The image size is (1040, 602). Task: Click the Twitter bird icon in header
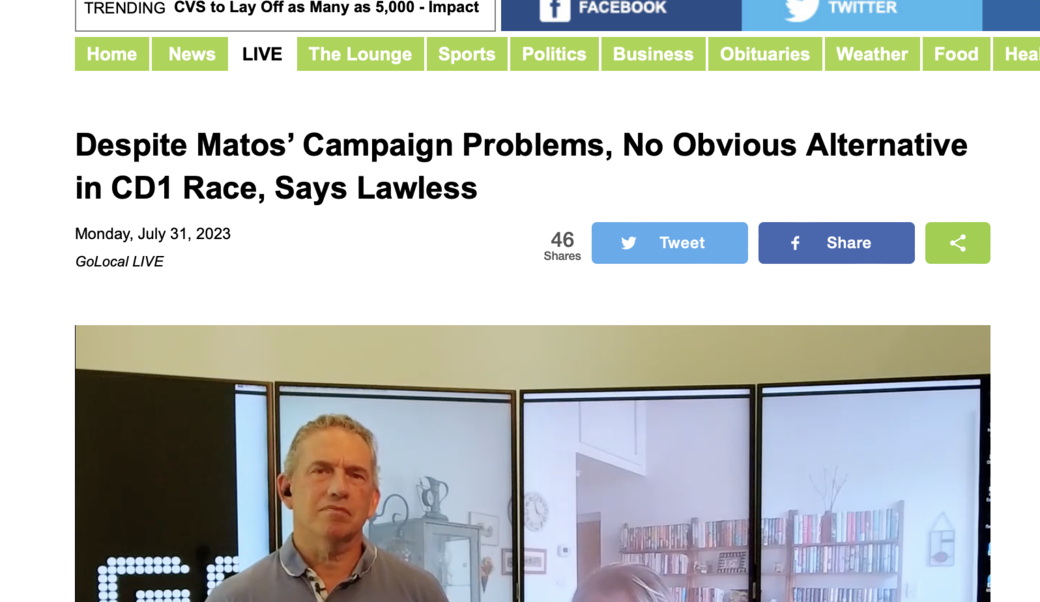pyautogui.click(x=801, y=9)
